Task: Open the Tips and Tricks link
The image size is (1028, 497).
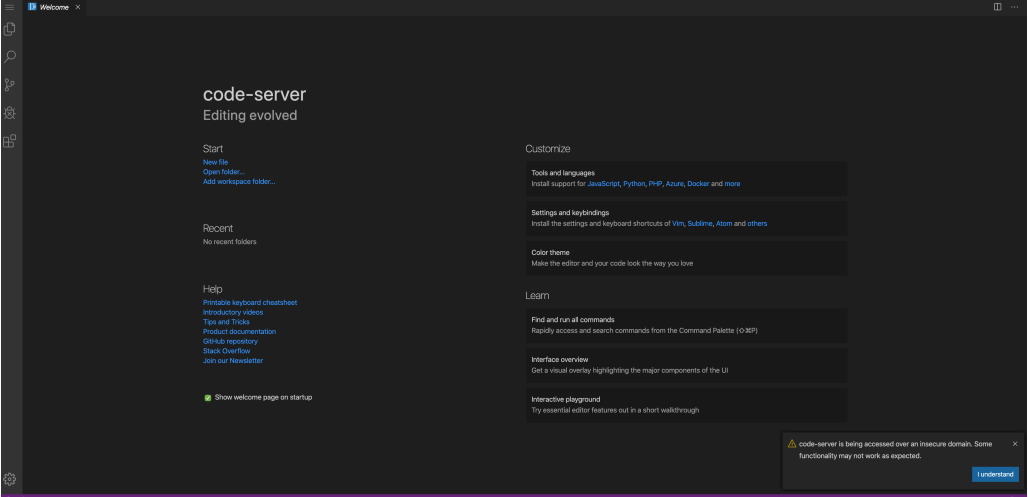Action: 226,322
